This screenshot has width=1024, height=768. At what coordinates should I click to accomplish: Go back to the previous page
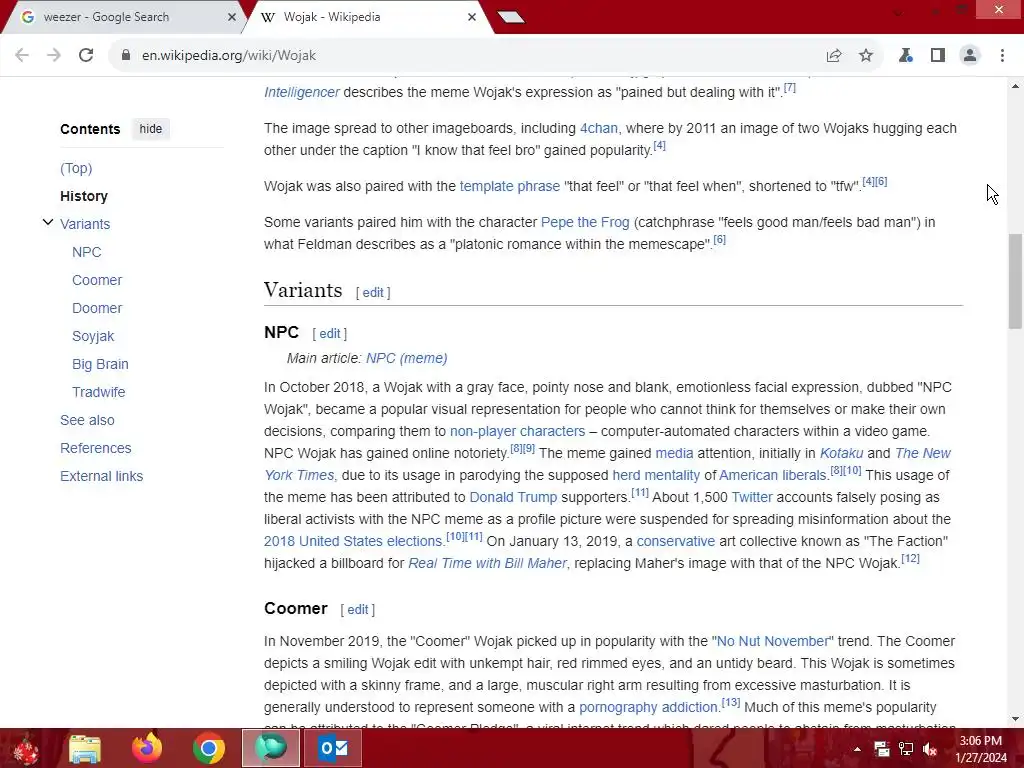click(22, 56)
